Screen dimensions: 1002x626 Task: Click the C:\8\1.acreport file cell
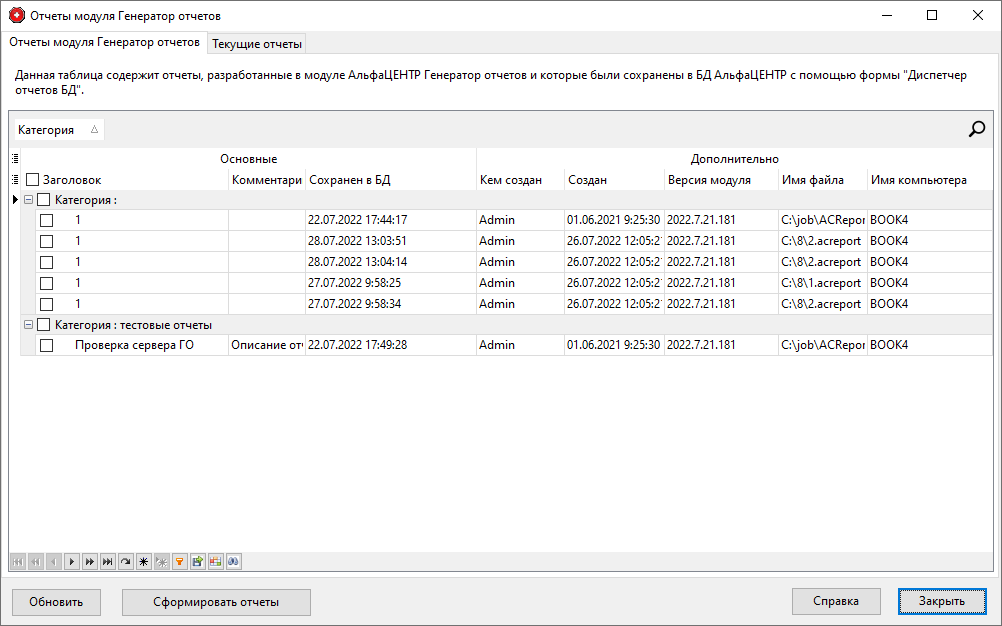coord(822,283)
